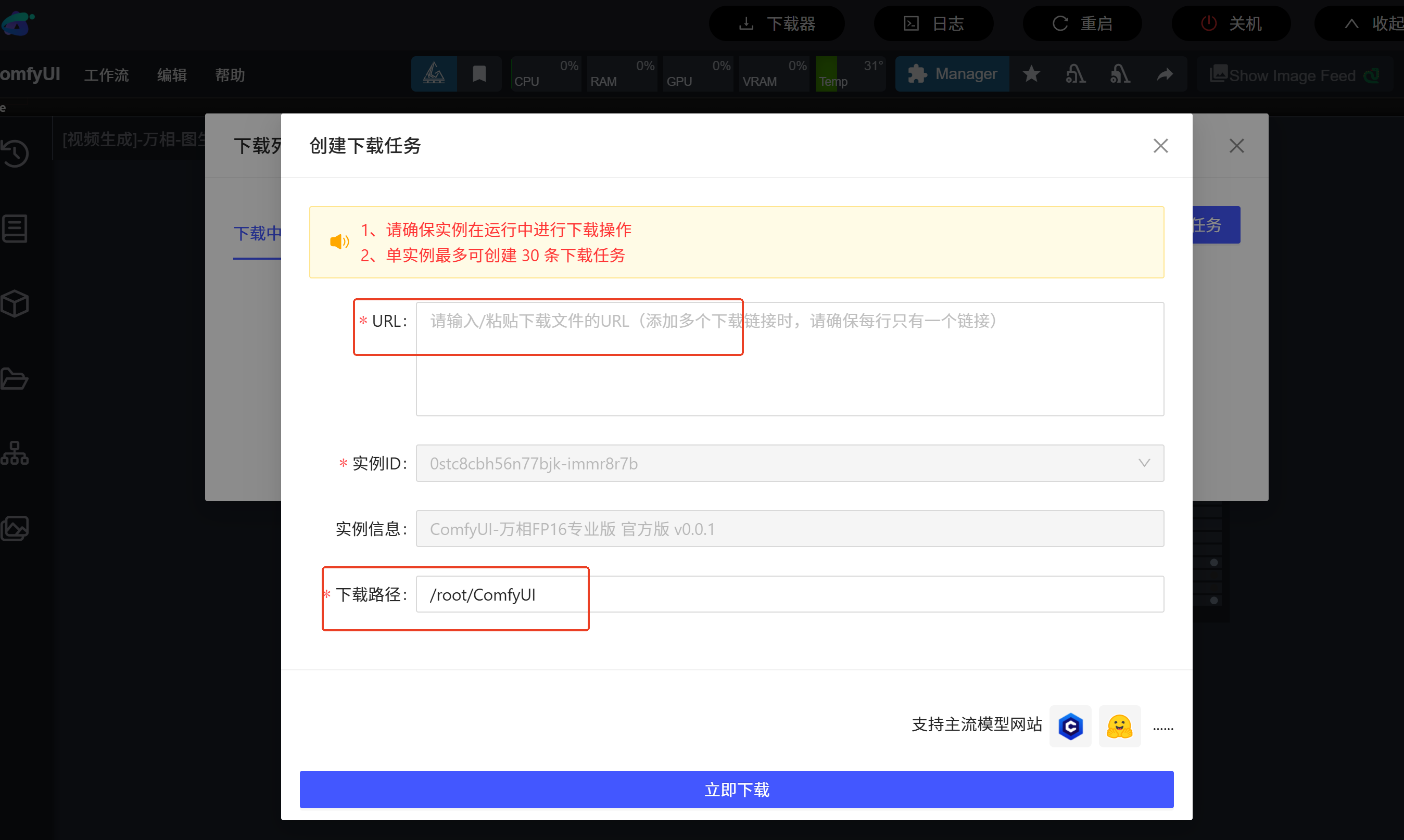The width and height of the screenshot is (1404, 840).
Task: Click into the URL text area
Action: pos(790,359)
